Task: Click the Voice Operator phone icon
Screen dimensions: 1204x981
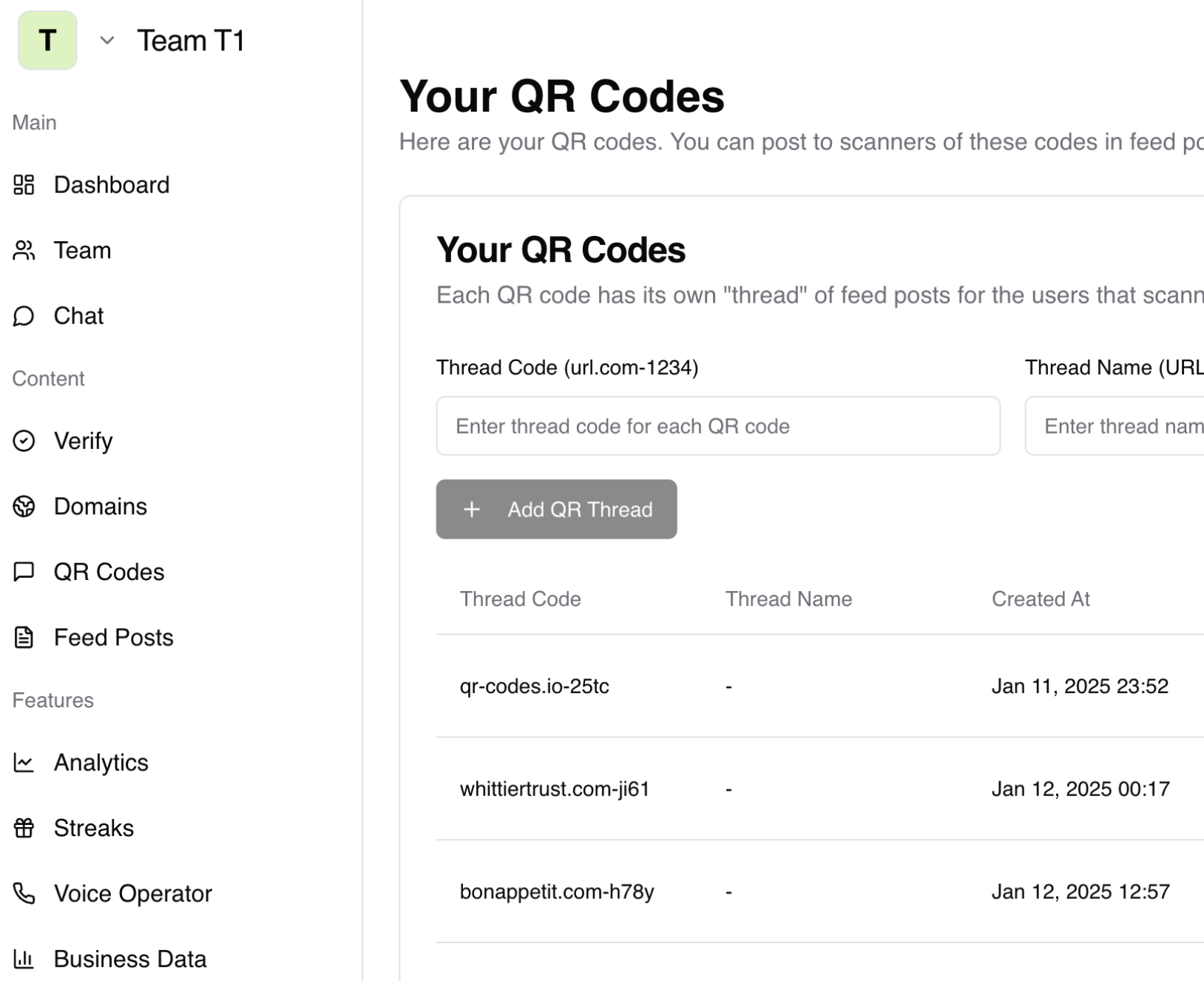Action: [x=24, y=894]
